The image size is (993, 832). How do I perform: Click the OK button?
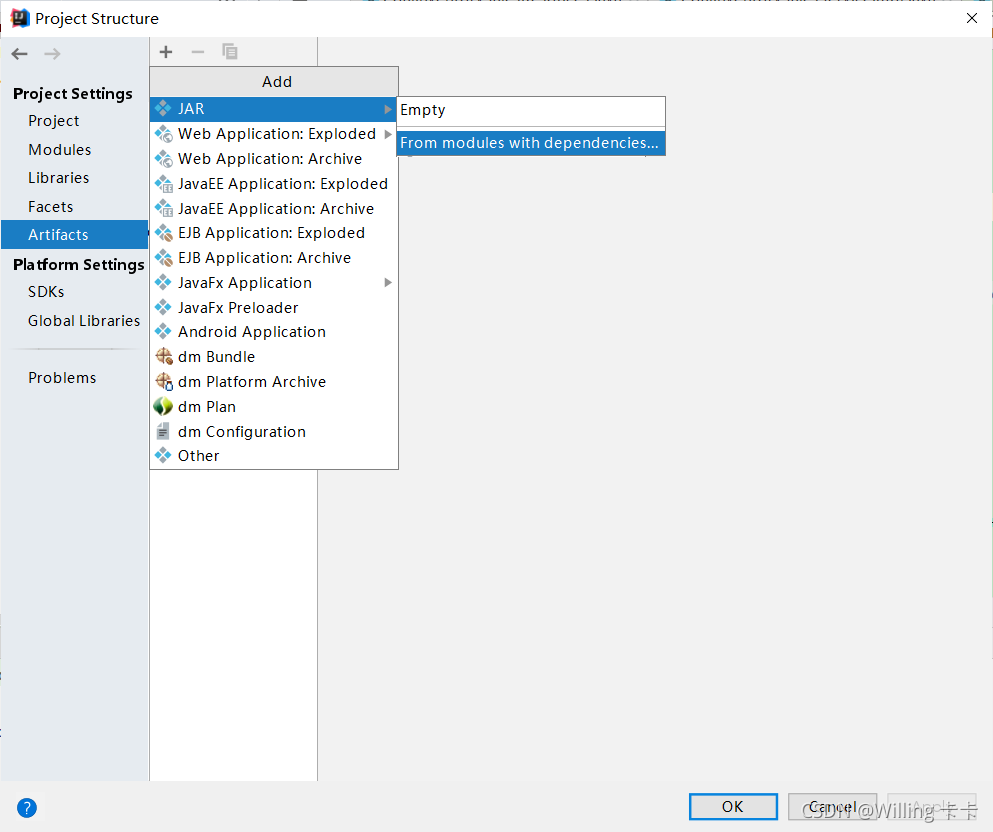point(733,807)
